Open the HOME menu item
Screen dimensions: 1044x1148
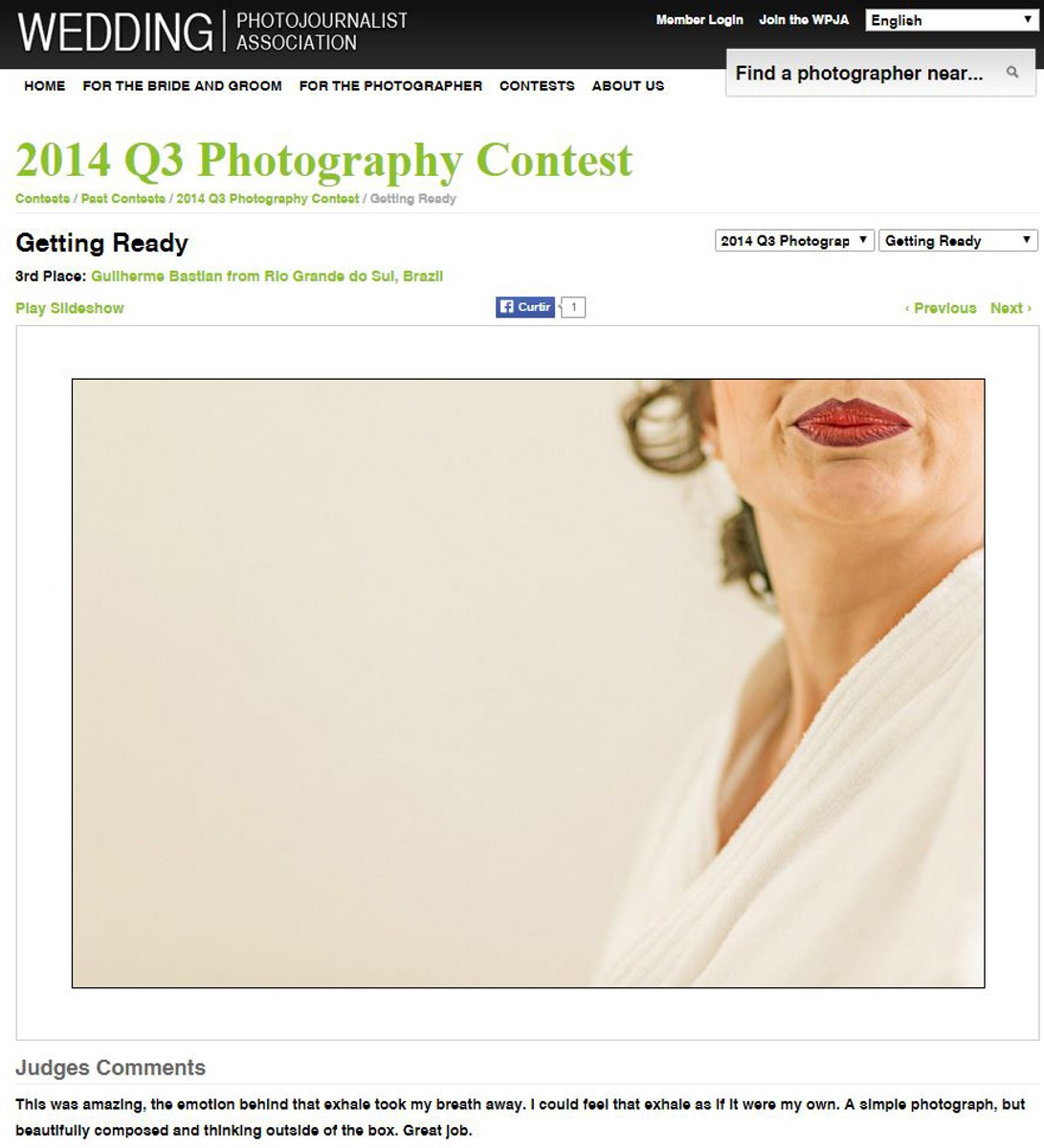coord(45,86)
